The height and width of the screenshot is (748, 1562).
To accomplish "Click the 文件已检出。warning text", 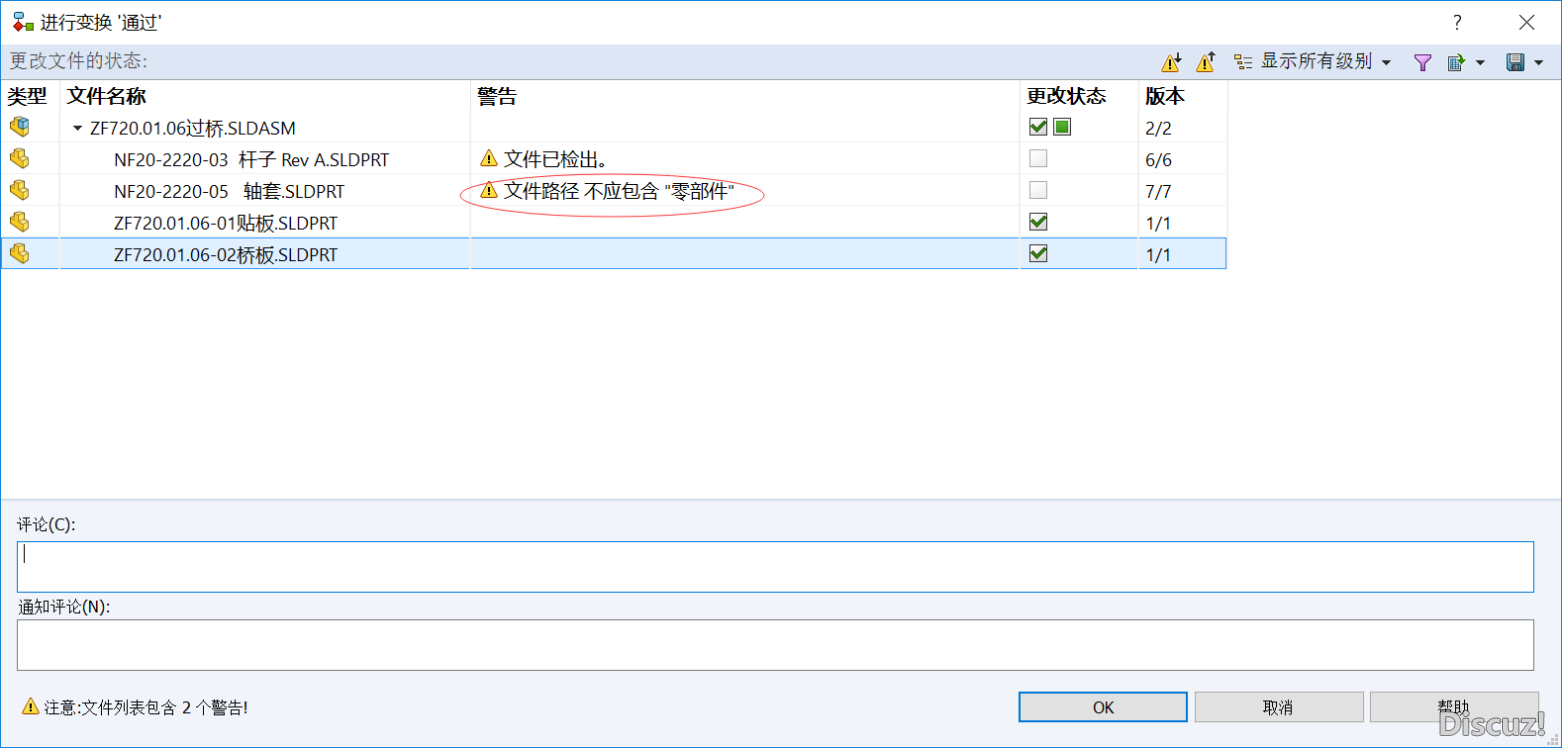I will [x=555, y=158].
